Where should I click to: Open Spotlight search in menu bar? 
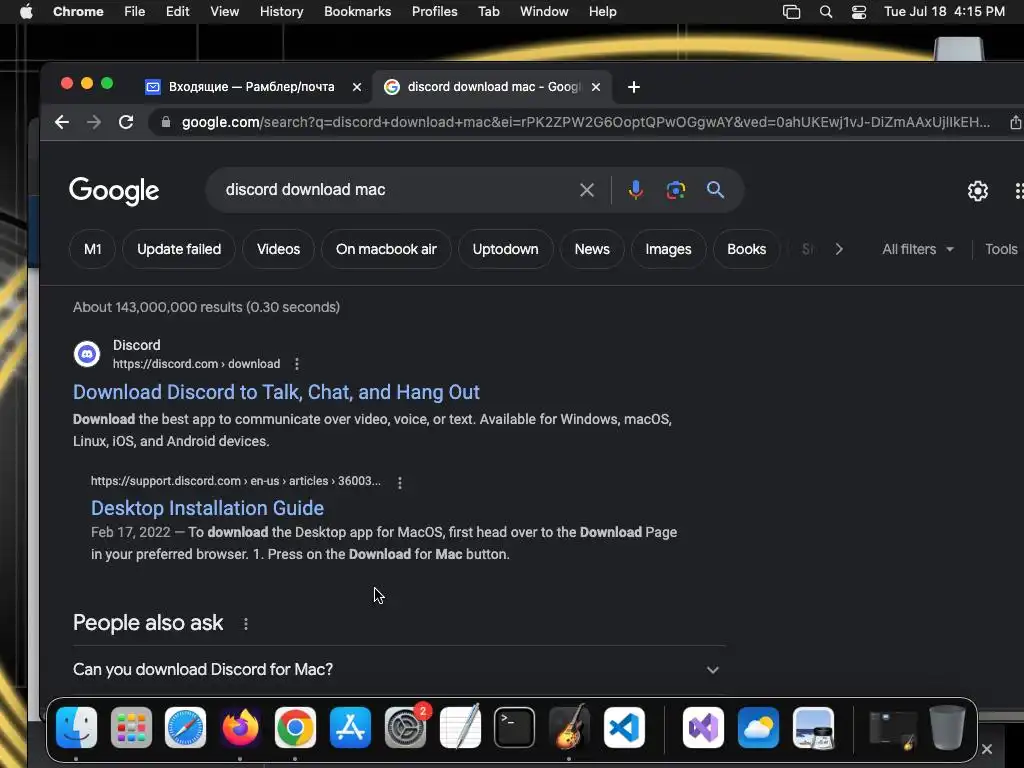826,12
